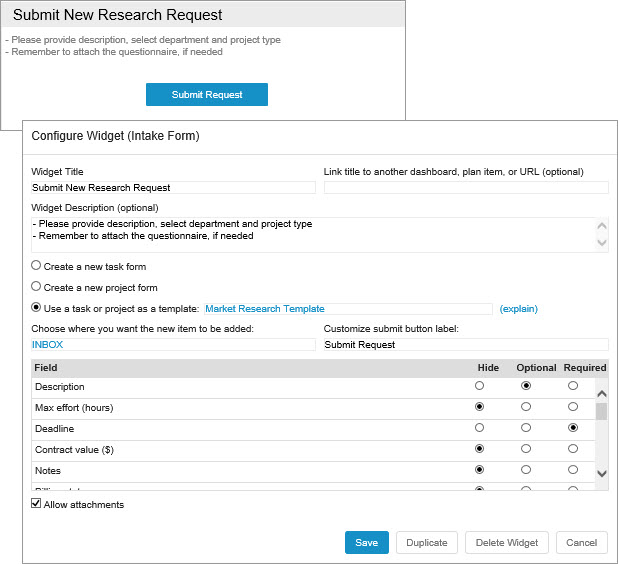Set Deadline field to Hide
Viewport: 618px width, 564px height.
pos(479,428)
